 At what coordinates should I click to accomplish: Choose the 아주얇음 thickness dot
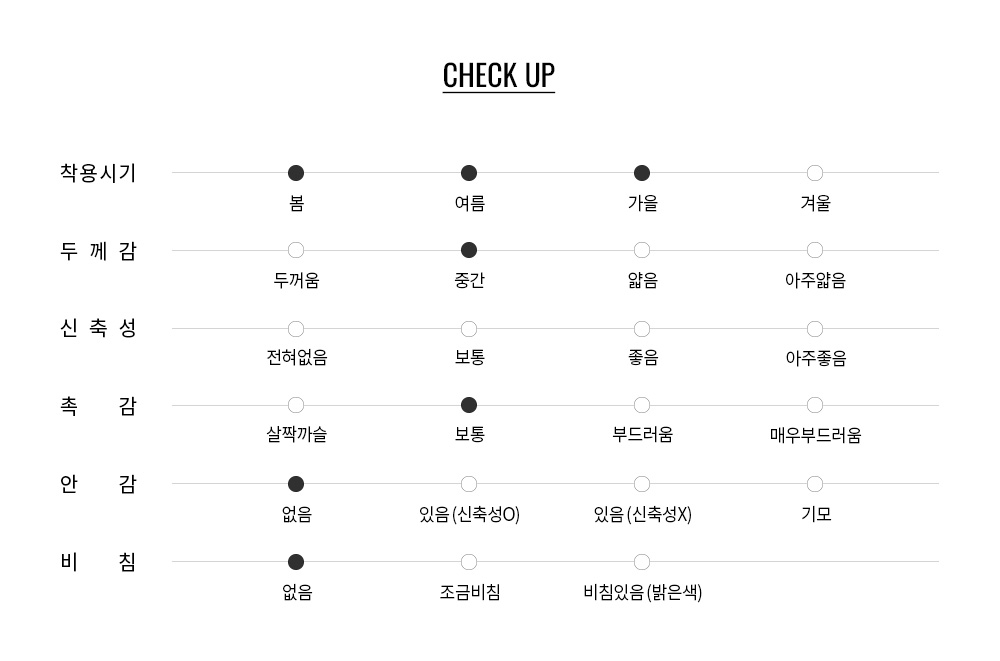click(x=815, y=250)
